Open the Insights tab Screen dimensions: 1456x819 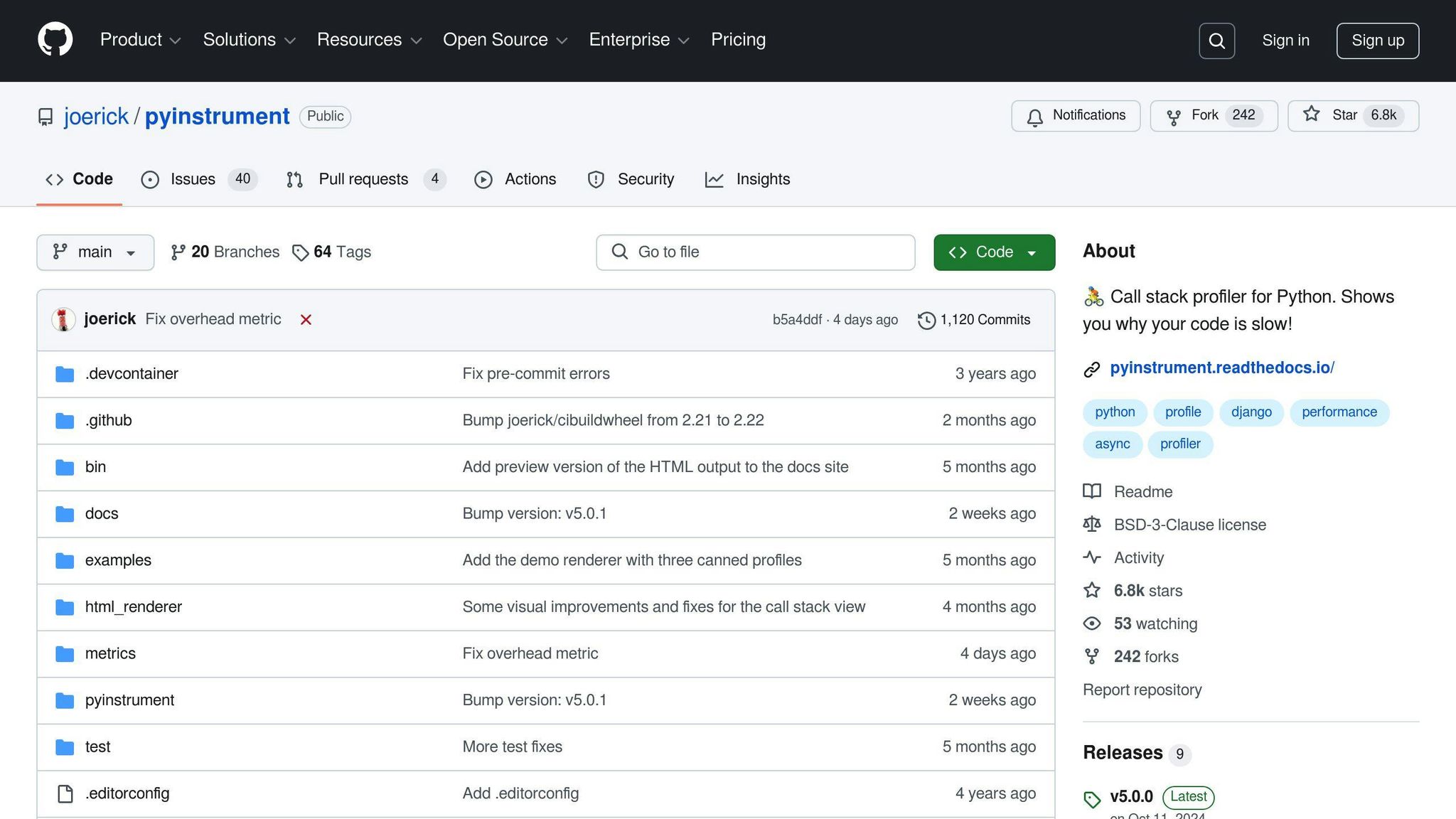pos(763,179)
